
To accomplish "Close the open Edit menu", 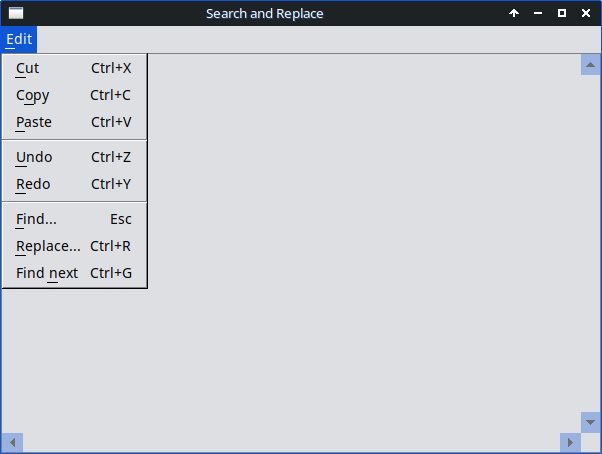I will coord(19,40).
